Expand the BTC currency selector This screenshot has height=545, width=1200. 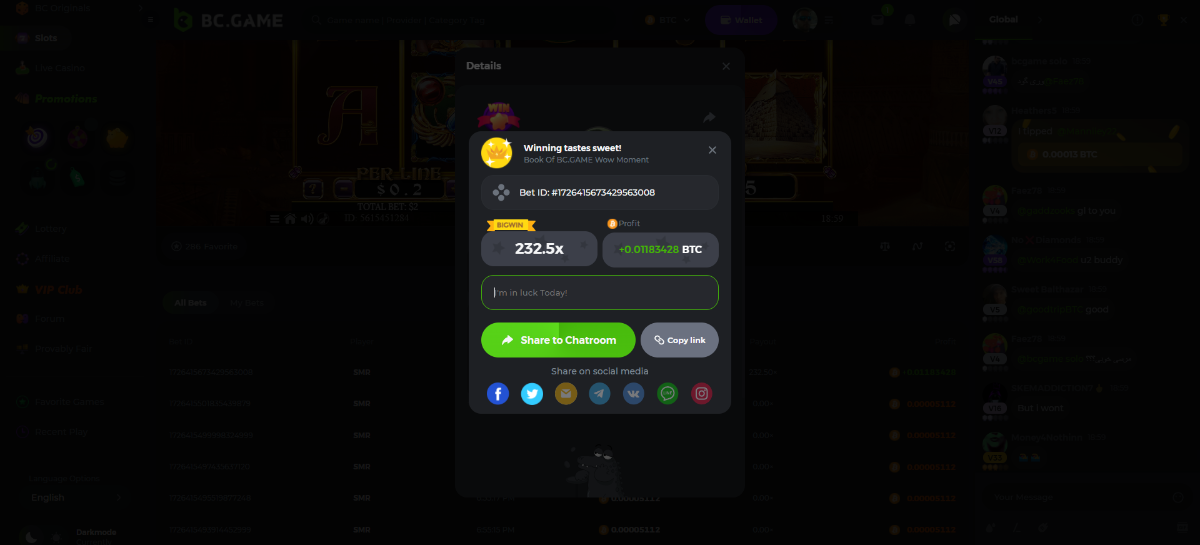(668, 20)
